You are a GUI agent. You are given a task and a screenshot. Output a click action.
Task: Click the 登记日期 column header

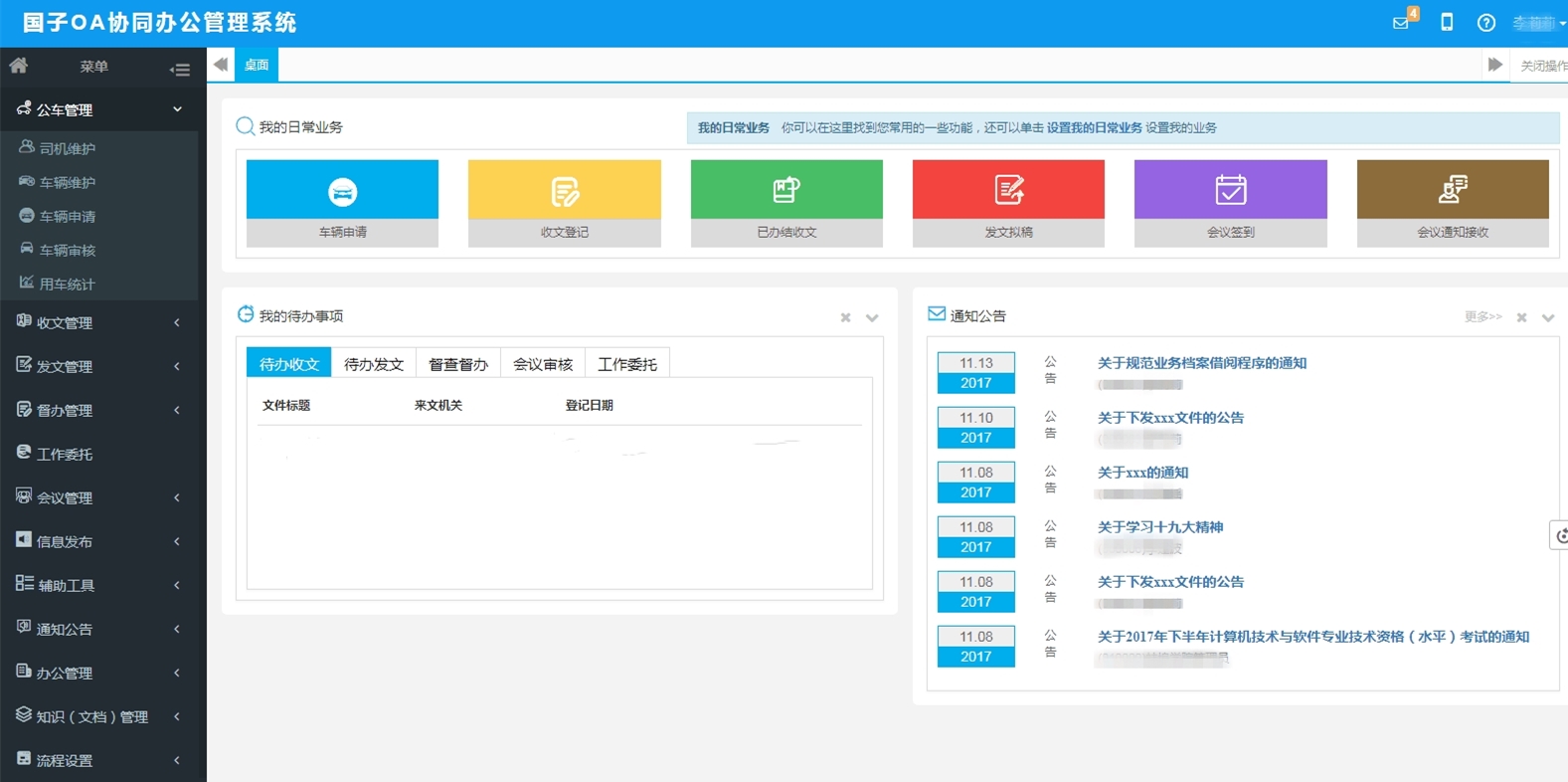coord(590,405)
